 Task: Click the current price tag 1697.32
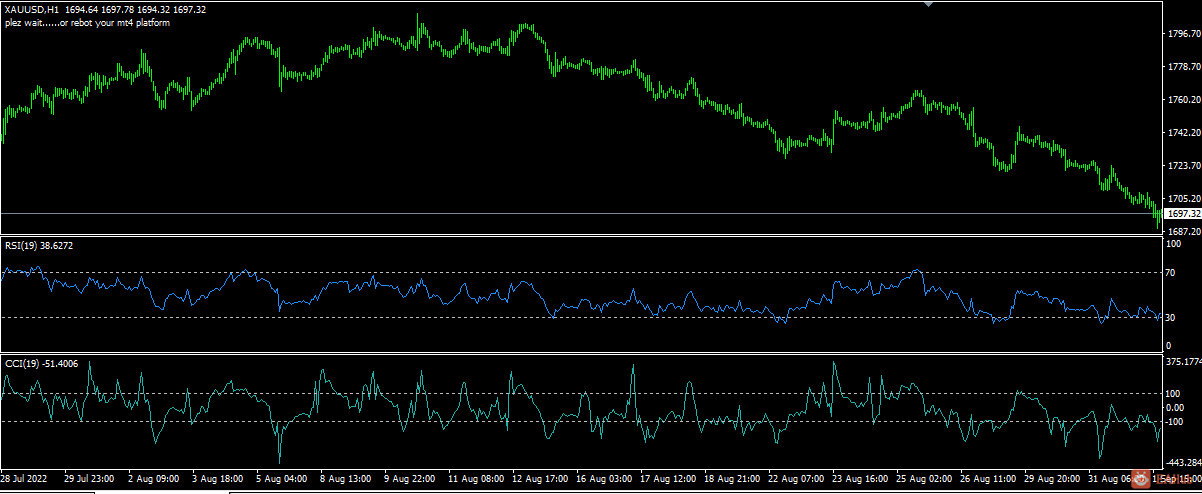pyautogui.click(x=1183, y=214)
